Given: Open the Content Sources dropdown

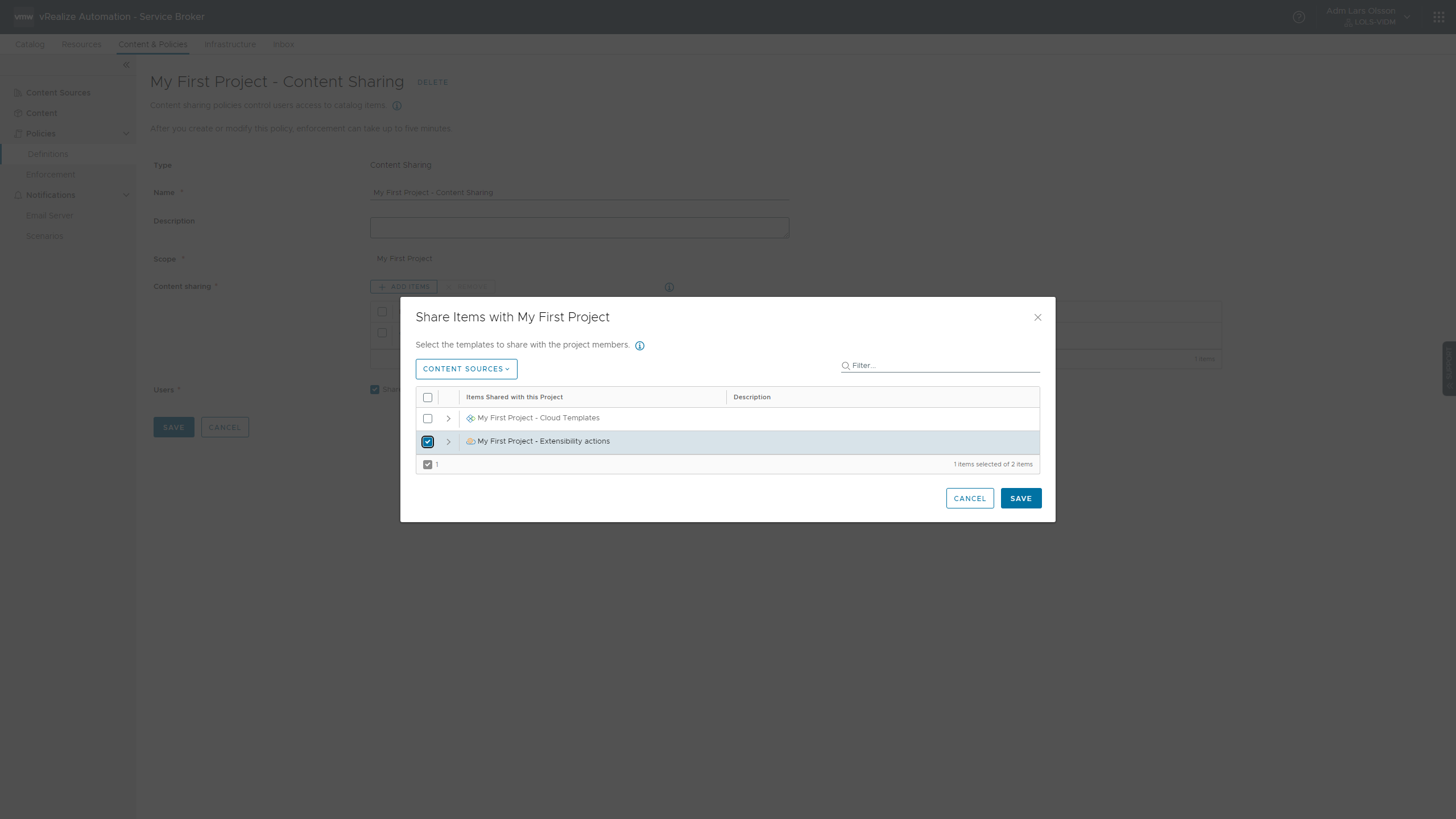Looking at the screenshot, I should (466, 369).
